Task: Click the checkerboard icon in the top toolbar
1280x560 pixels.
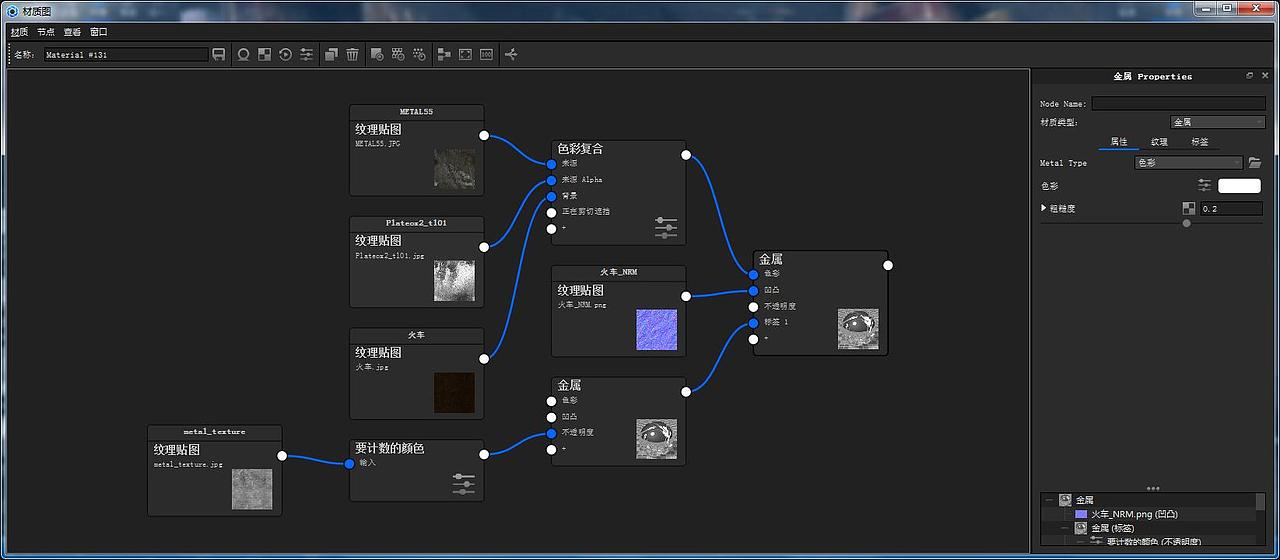Action: pos(265,54)
